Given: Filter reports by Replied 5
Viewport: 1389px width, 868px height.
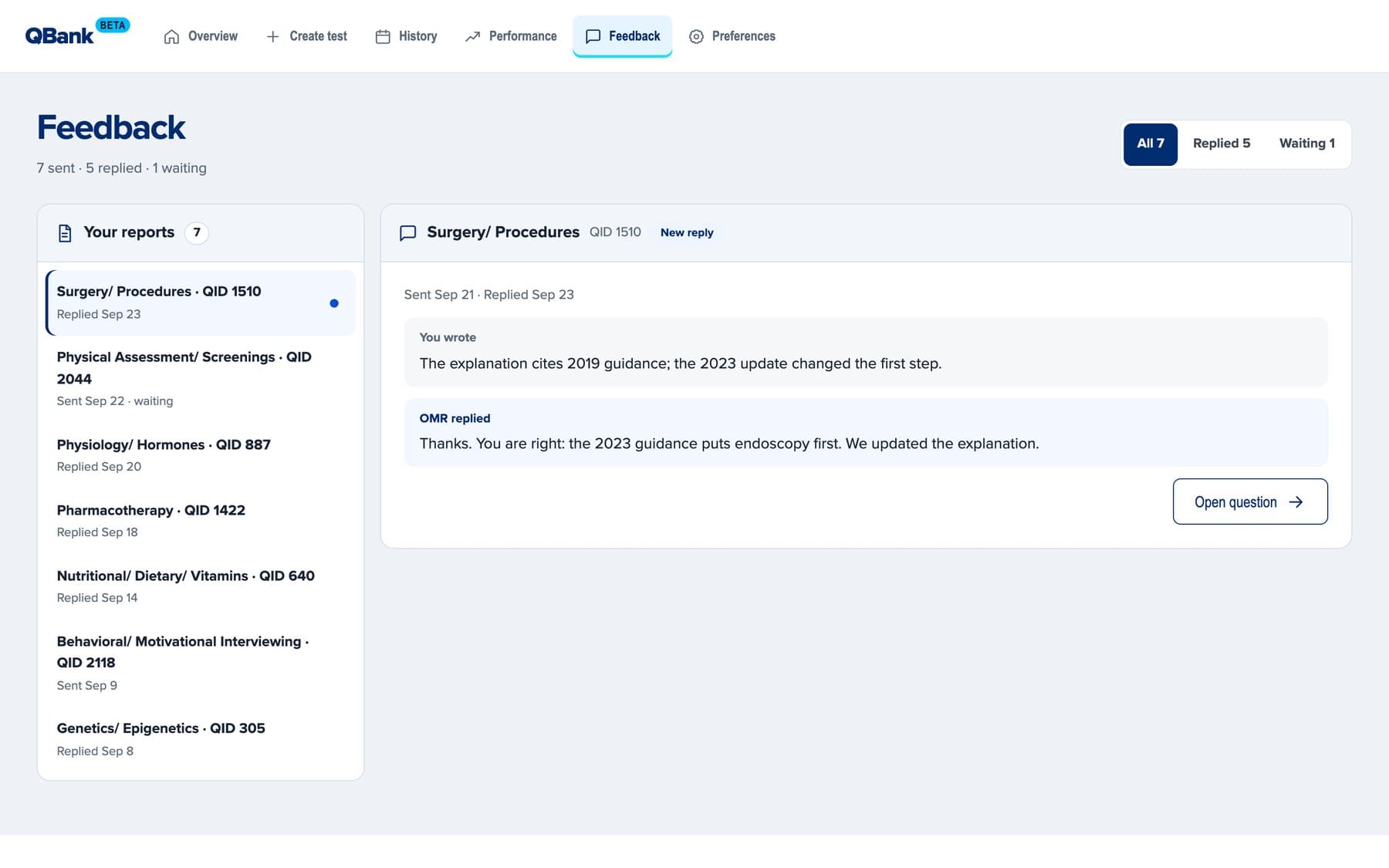Looking at the screenshot, I should tap(1221, 144).
